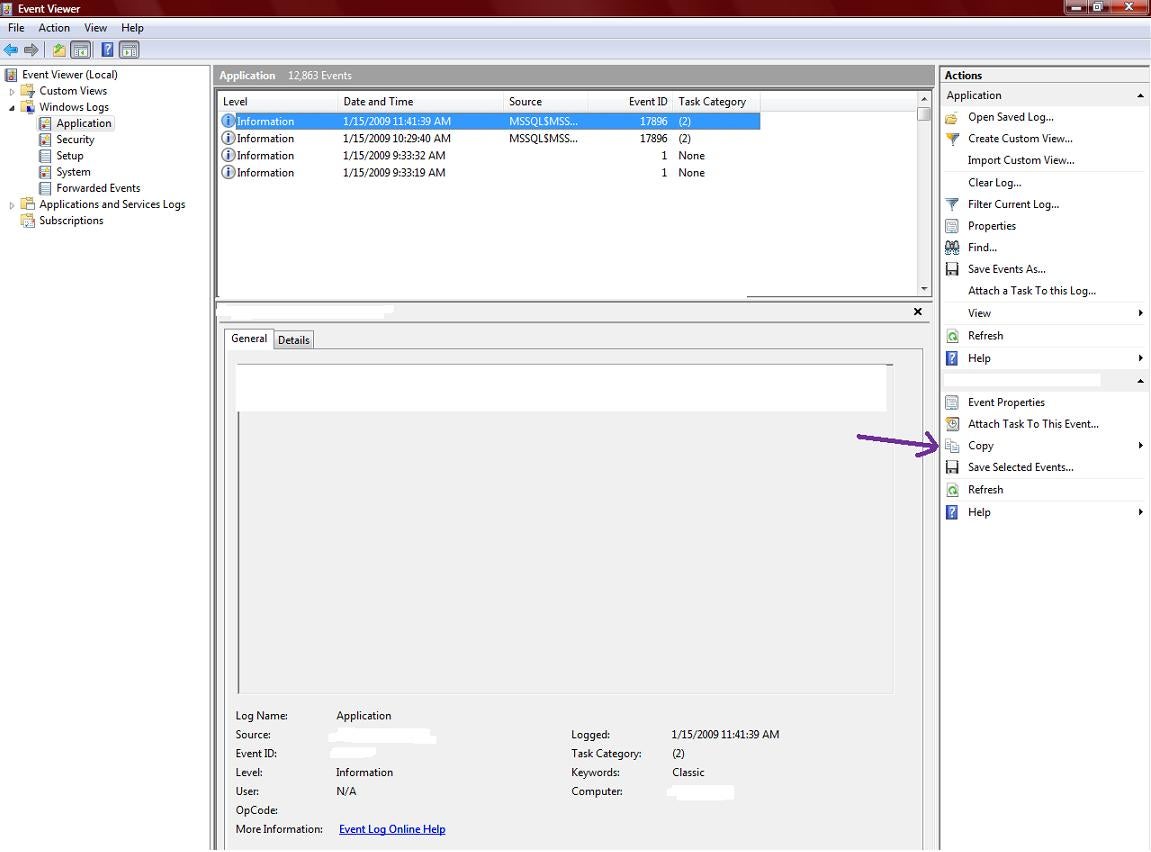1151x852 pixels.
Task: Click the Find binoculars icon
Action: point(952,247)
